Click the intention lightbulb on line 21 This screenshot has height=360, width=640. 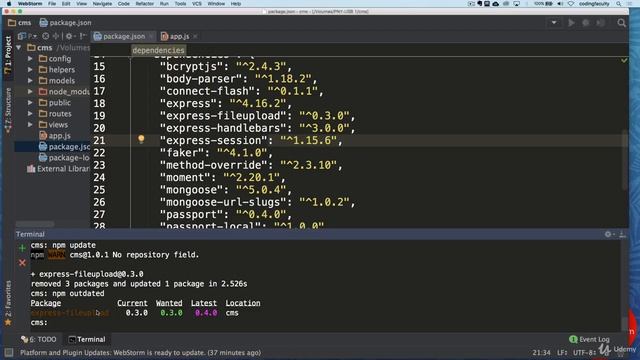pos(141,139)
